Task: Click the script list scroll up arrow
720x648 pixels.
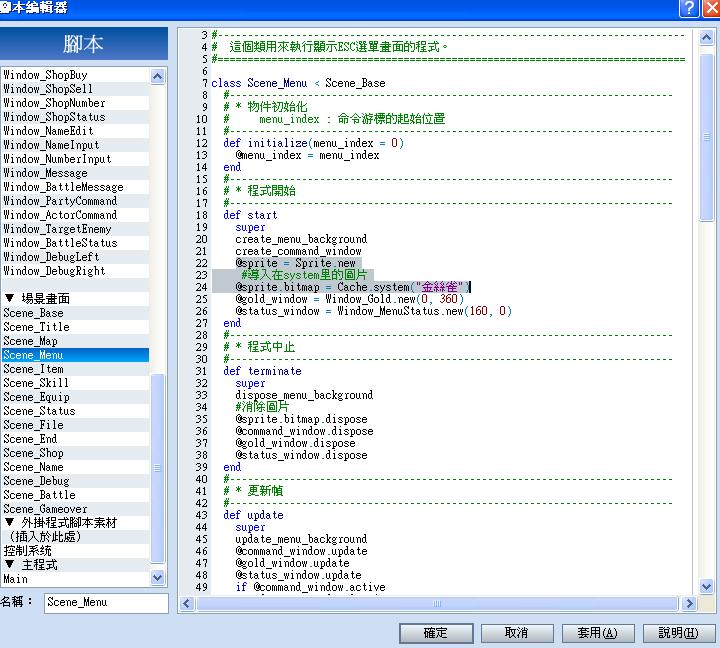Action: (x=158, y=76)
